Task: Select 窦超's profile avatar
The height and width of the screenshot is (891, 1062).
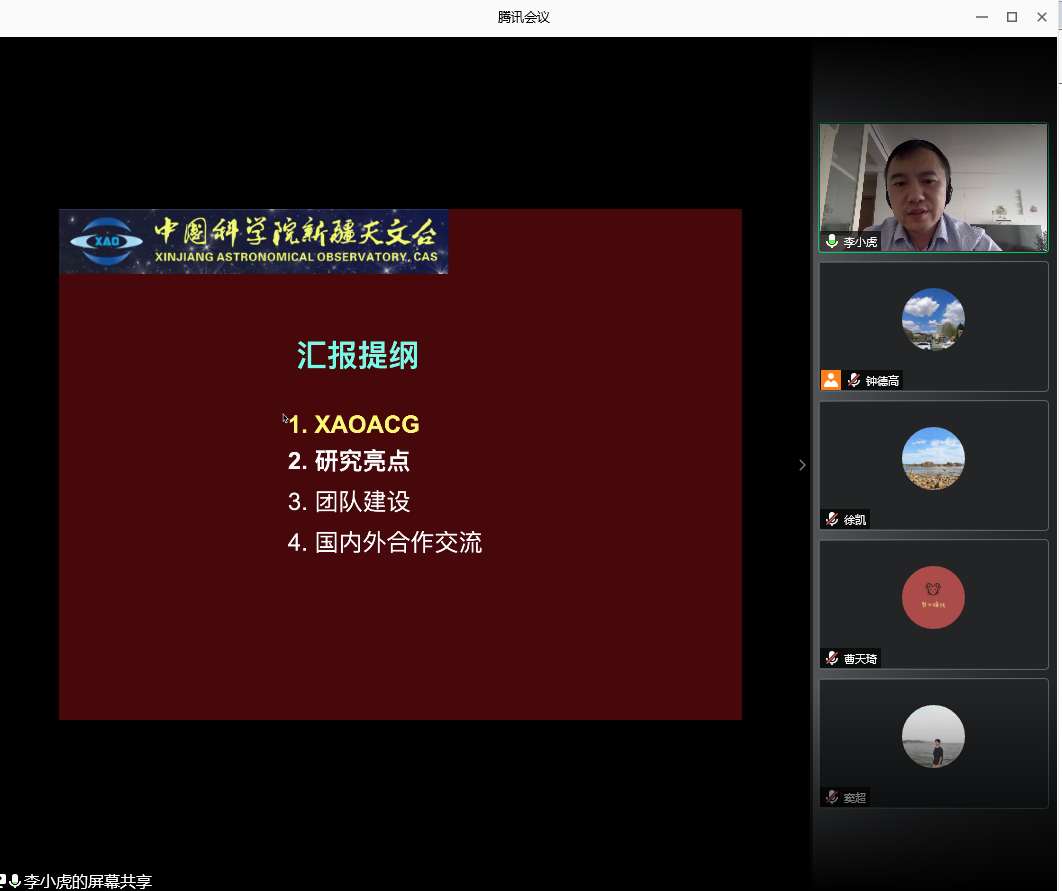Action: (x=932, y=736)
